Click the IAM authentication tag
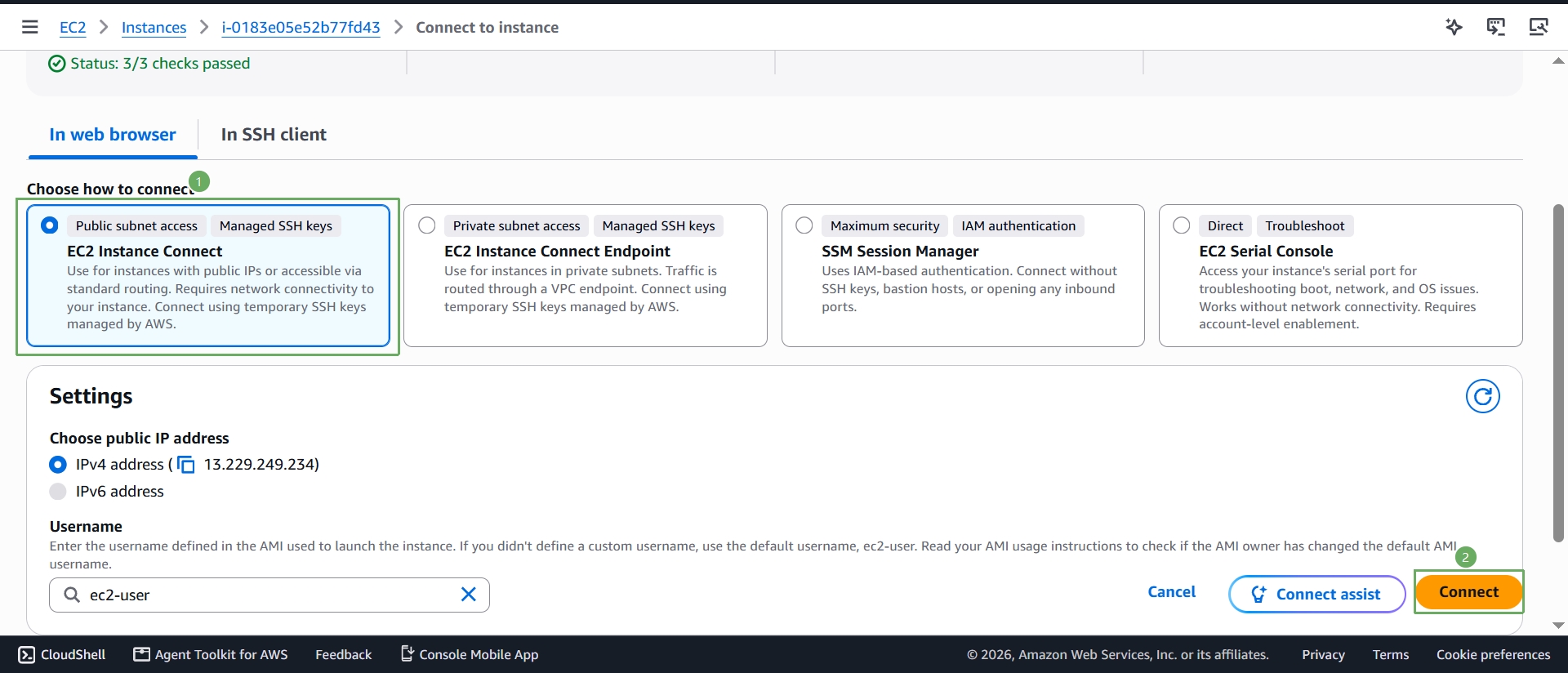1568x673 pixels. [1018, 225]
